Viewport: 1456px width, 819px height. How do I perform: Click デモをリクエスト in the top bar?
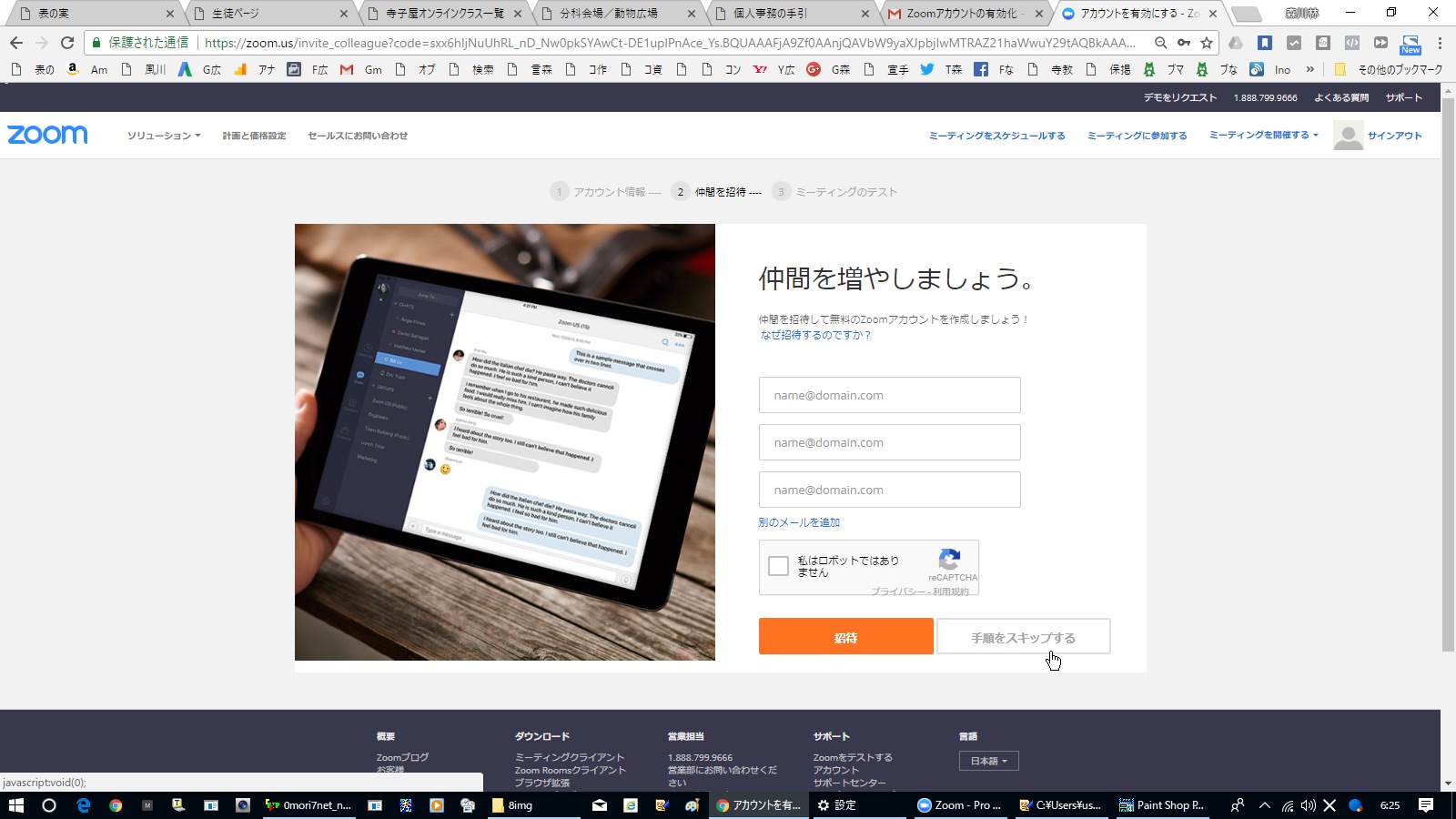coord(1179,97)
